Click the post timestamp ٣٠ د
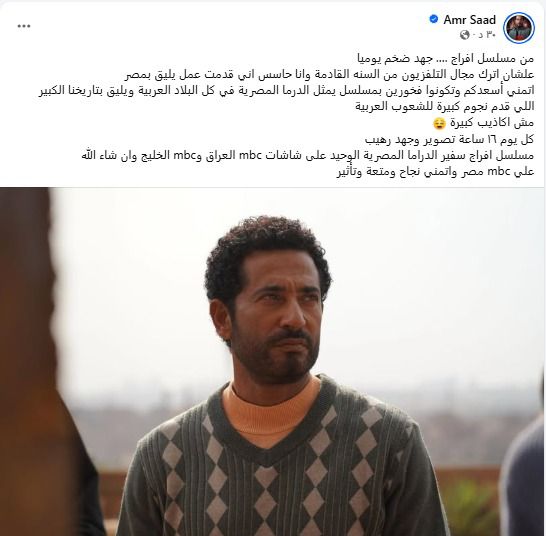This screenshot has width=546, height=536. (x=488, y=35)
